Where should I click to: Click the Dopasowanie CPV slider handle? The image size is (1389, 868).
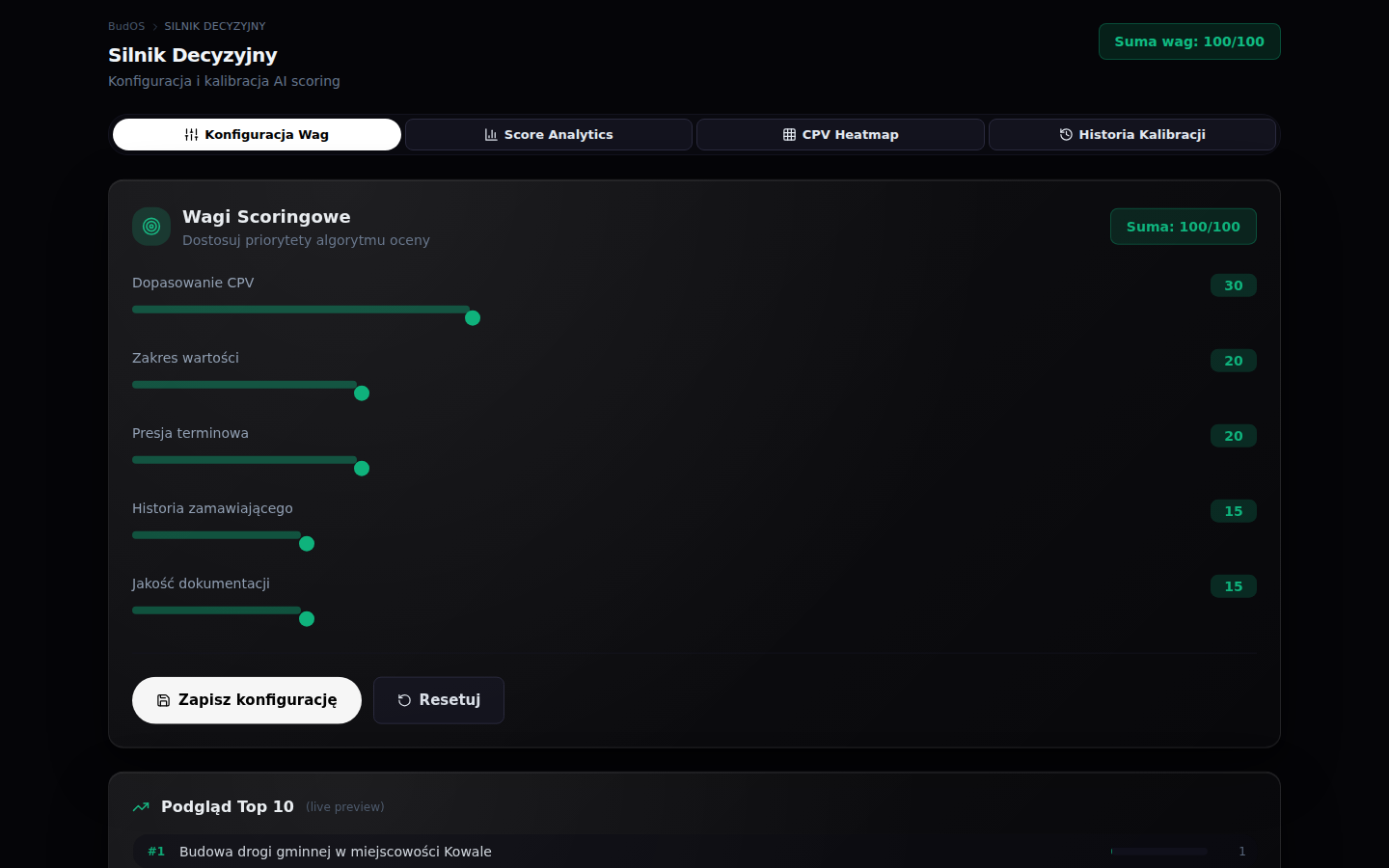click(473, 318)
